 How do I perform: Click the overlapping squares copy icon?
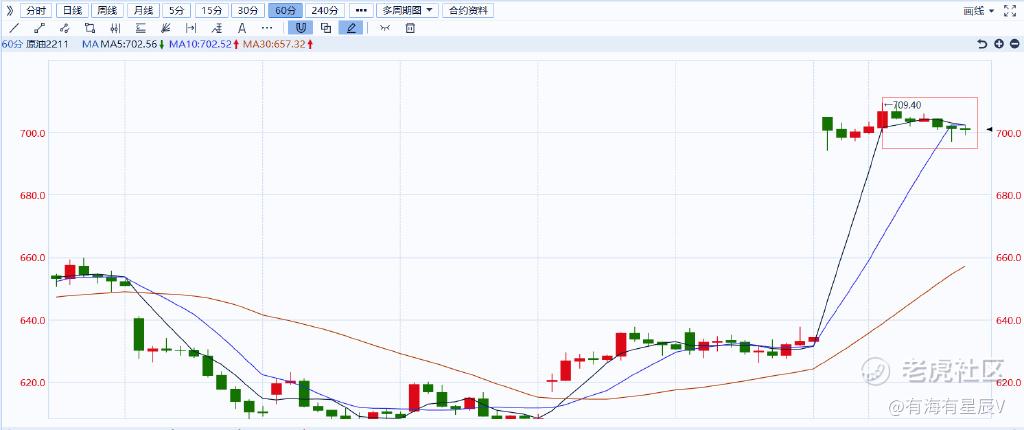click(326, 28)
